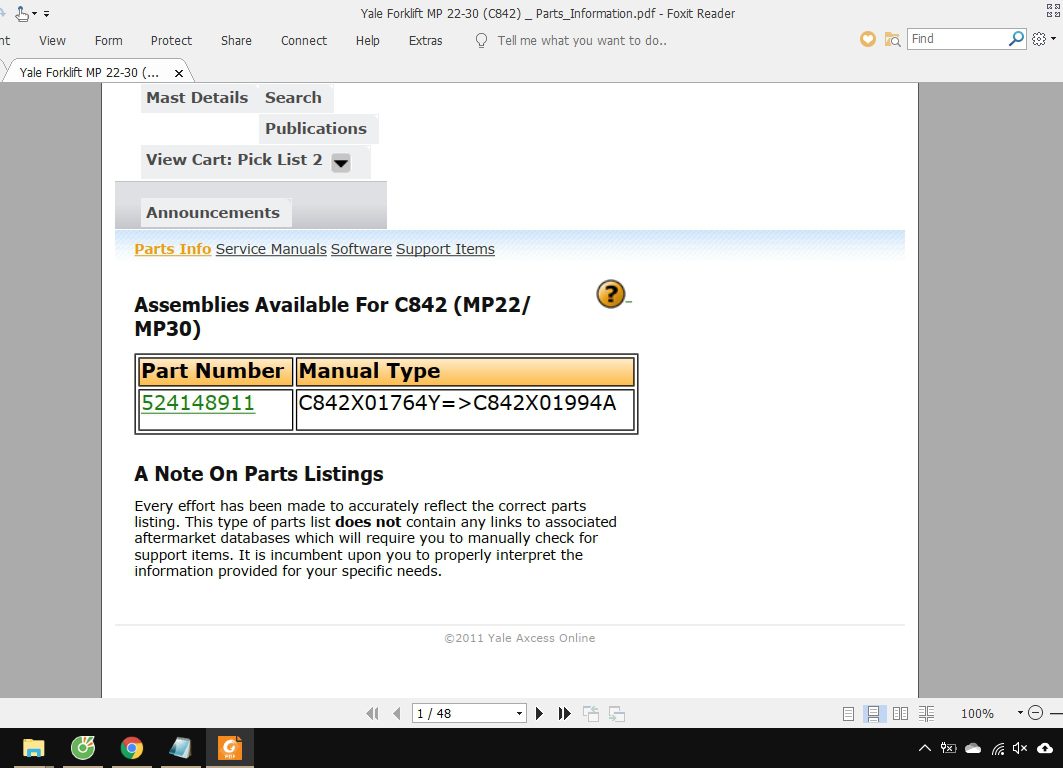The image size is (1063, 768).
Task: Switch to continuous page view mode
Action: tap(873, 713)
